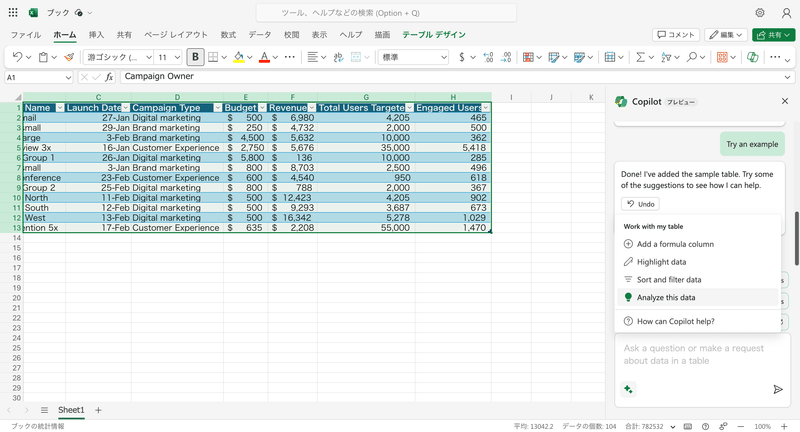Click Increase Decimal icon

point(488,57)
